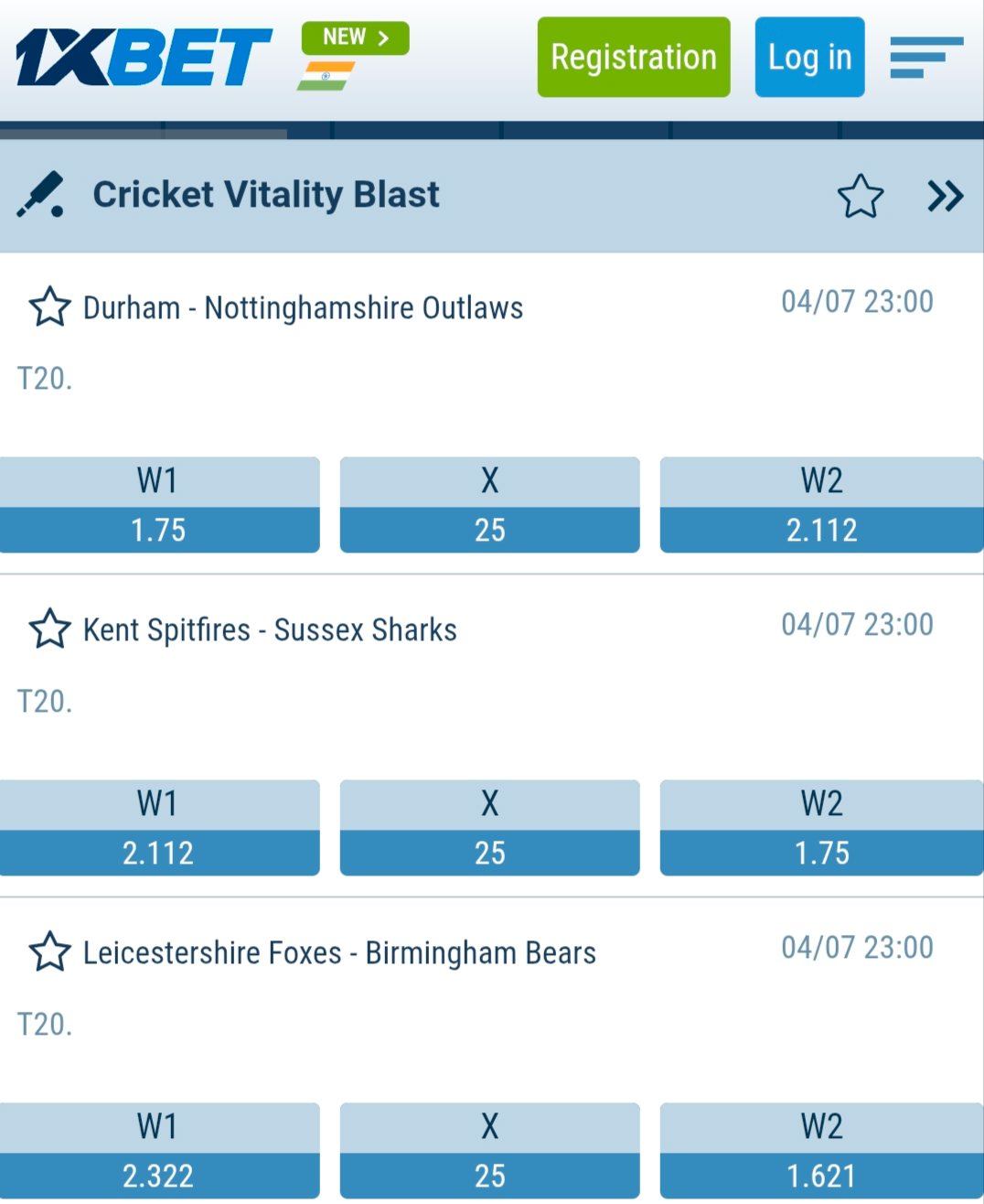This screenshot has width=984, height=1204.
Task: Open Kent Spitfires - Sussex Sharks match details
Action: [270, 630]
